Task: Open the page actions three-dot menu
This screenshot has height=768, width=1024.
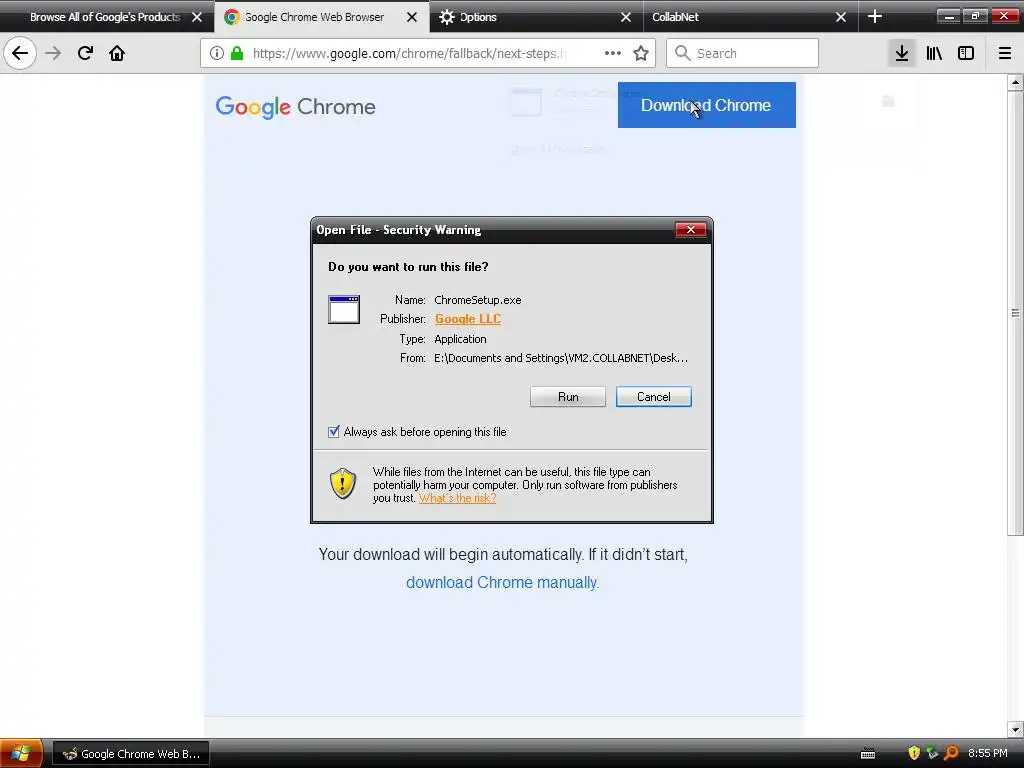Action: coord(613,53)
